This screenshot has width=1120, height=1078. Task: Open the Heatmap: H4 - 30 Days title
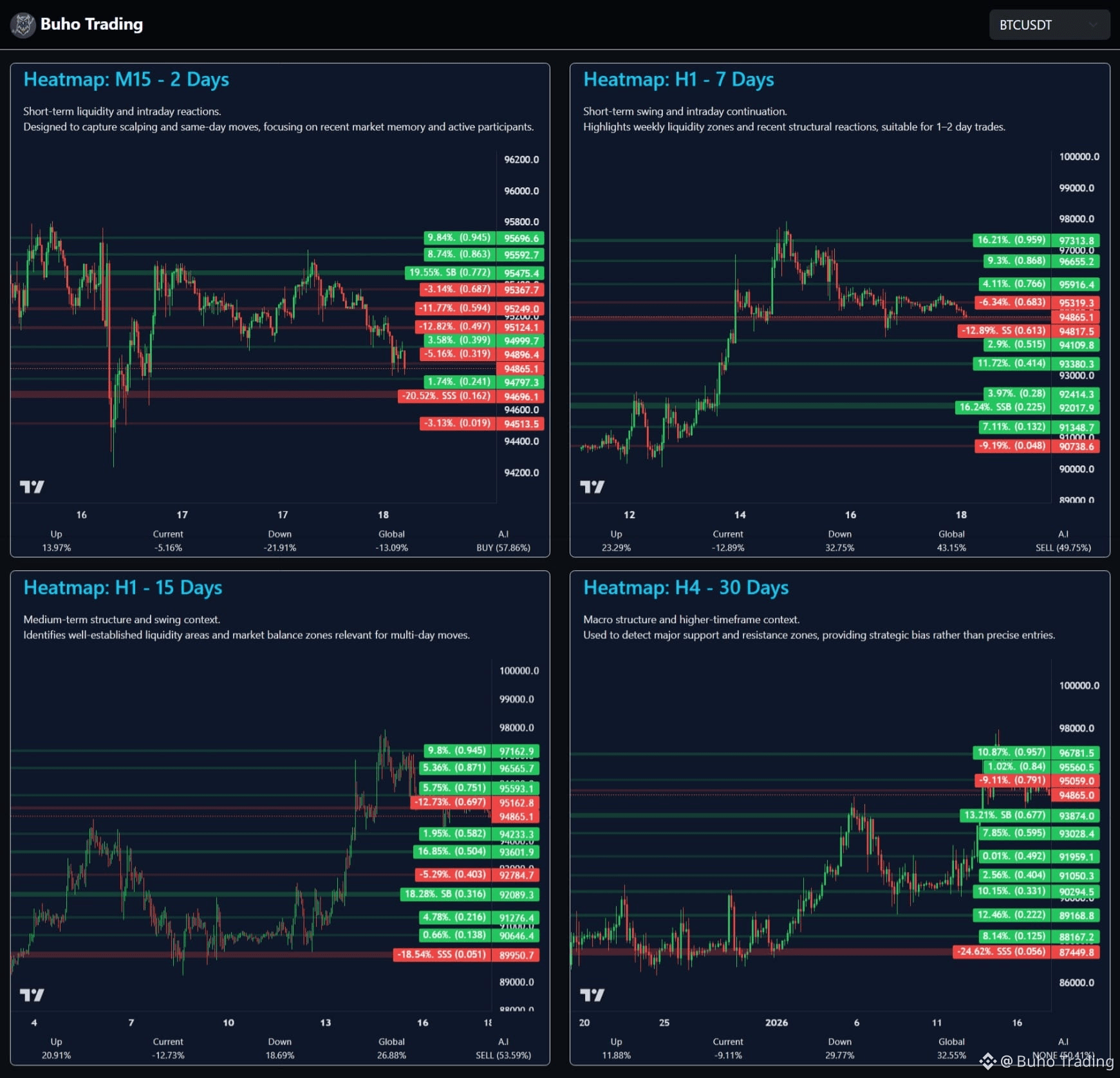tap(686, 588)
